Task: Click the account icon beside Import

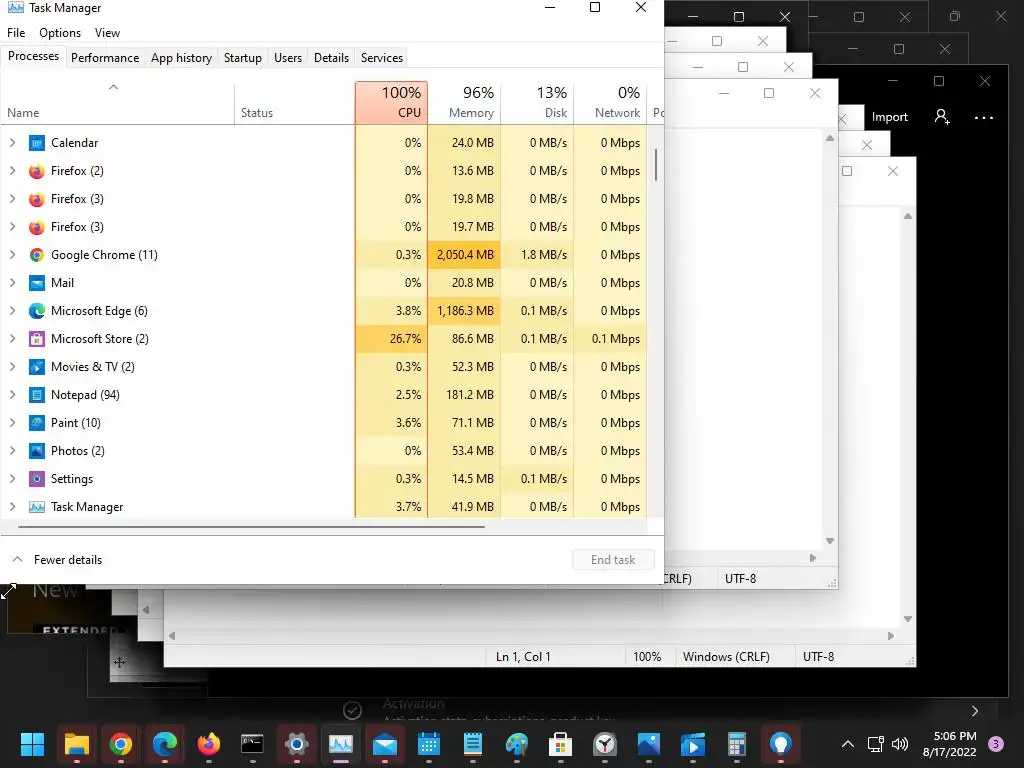Action: 942,117
